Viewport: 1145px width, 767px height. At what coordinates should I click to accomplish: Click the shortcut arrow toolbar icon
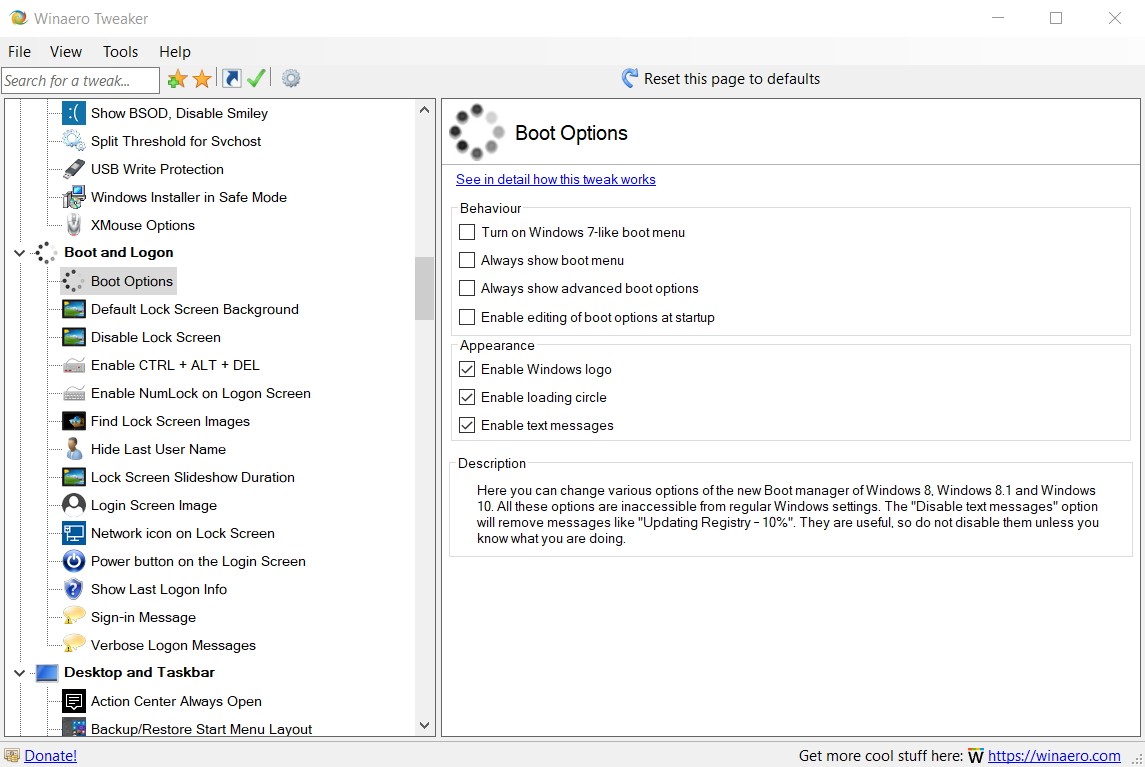pyautogui.click(x=231, y=78)
